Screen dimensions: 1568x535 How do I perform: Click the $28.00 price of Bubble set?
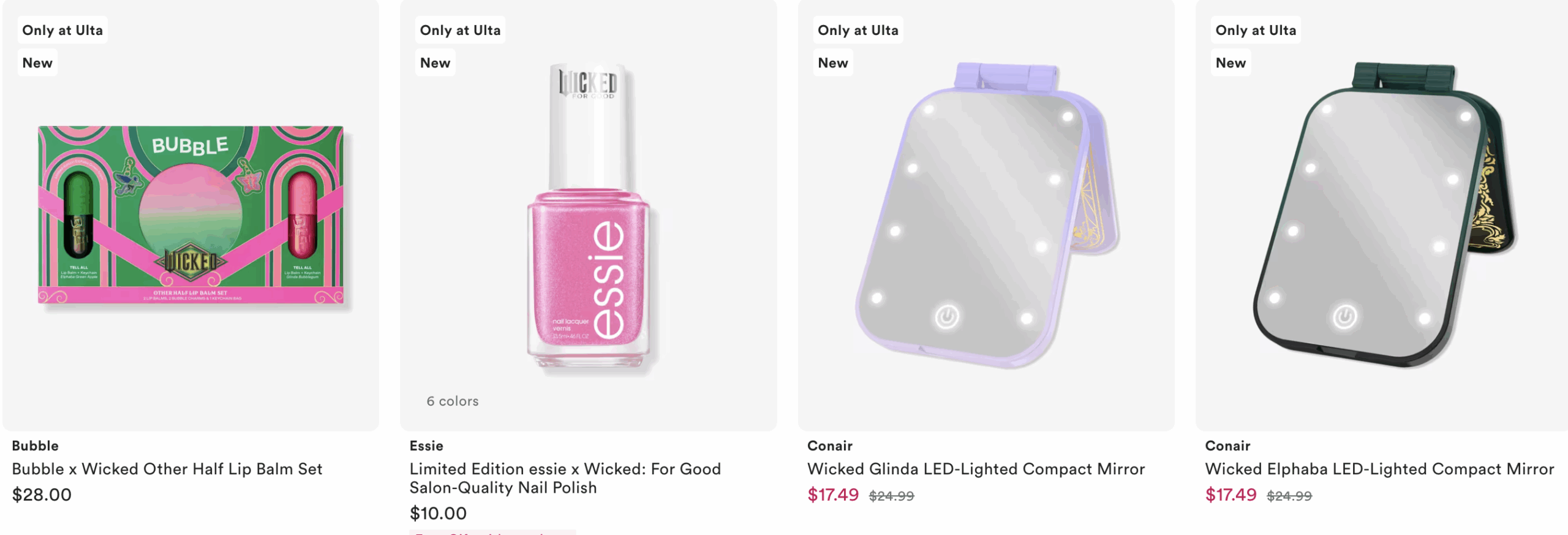pos(42,495)
